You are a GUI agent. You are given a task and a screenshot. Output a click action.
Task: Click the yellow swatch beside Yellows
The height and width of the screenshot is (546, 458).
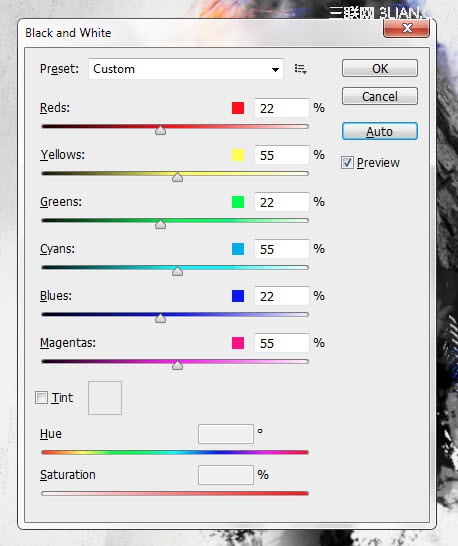point(238,155)
